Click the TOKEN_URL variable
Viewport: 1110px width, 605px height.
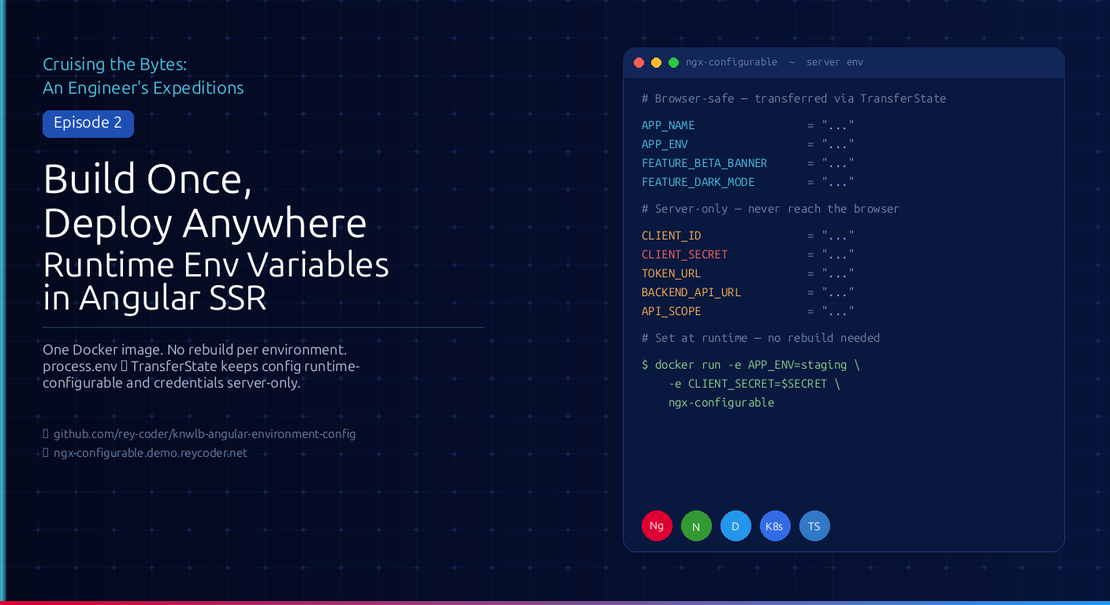tap(671, 274)
